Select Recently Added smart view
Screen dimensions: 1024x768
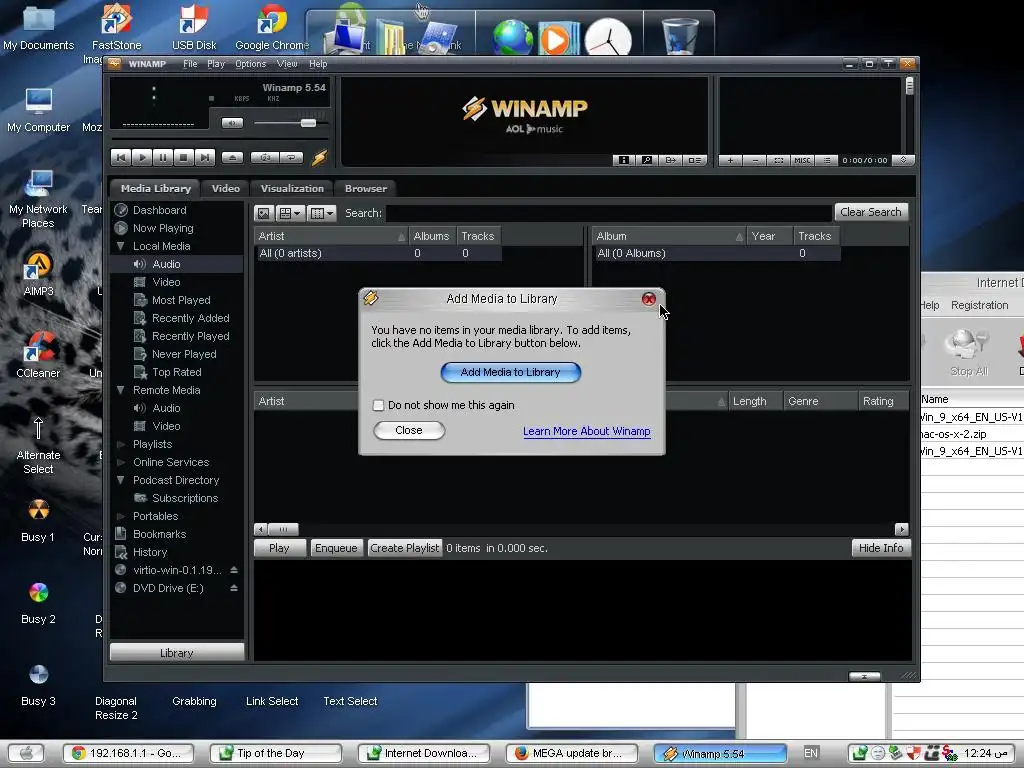point(191,318)
